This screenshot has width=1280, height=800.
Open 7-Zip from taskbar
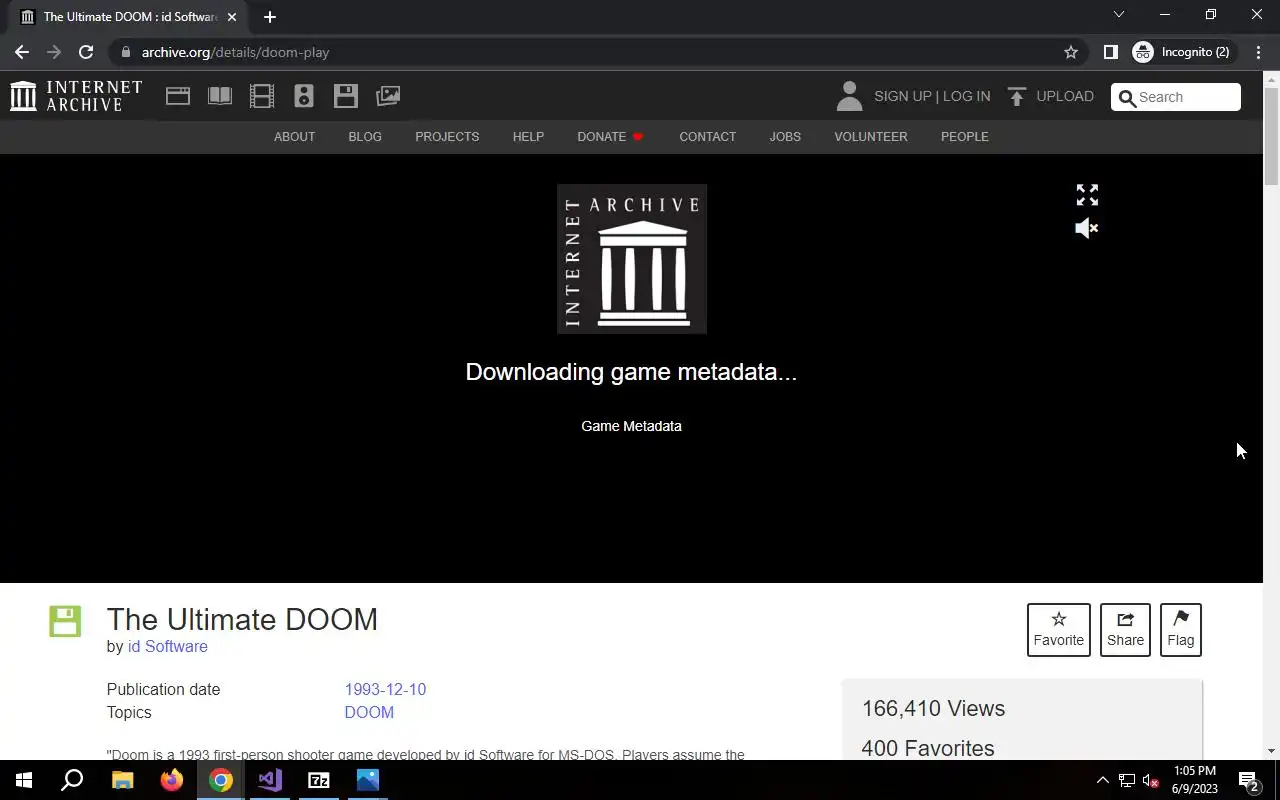[x=319, y=780]
